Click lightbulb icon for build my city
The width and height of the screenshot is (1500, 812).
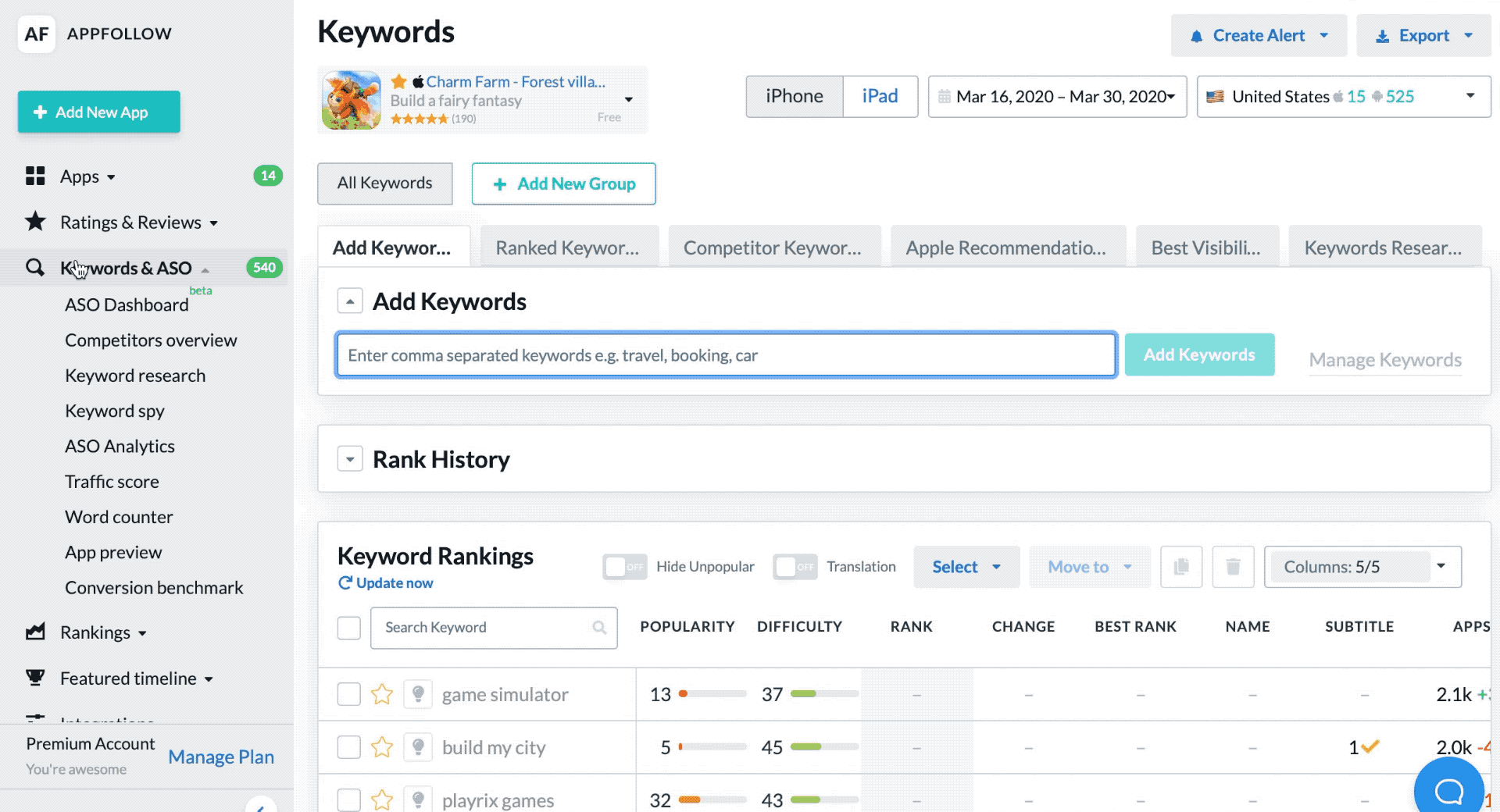pos(418,747)
